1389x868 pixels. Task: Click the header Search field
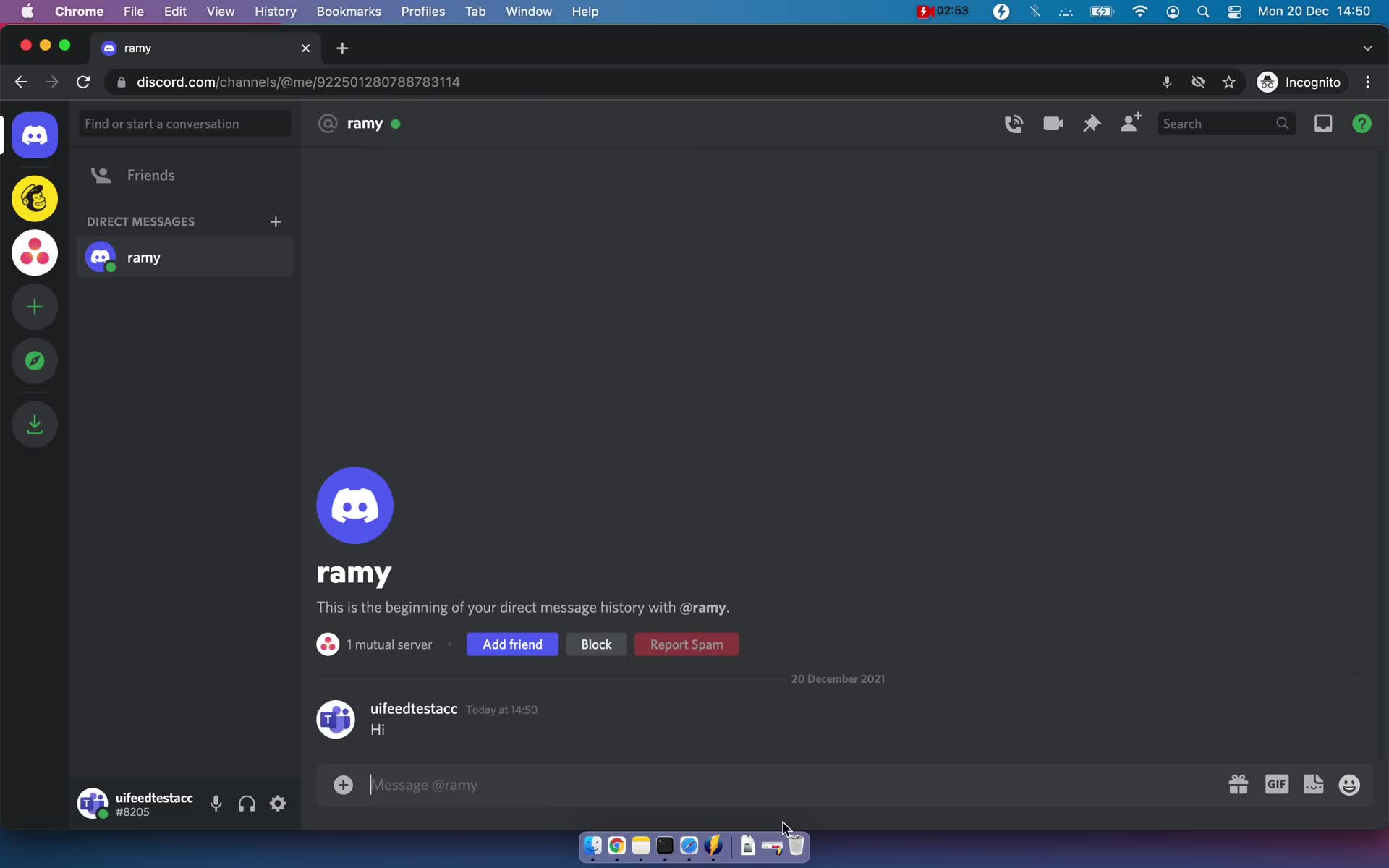click(1226, 124)
